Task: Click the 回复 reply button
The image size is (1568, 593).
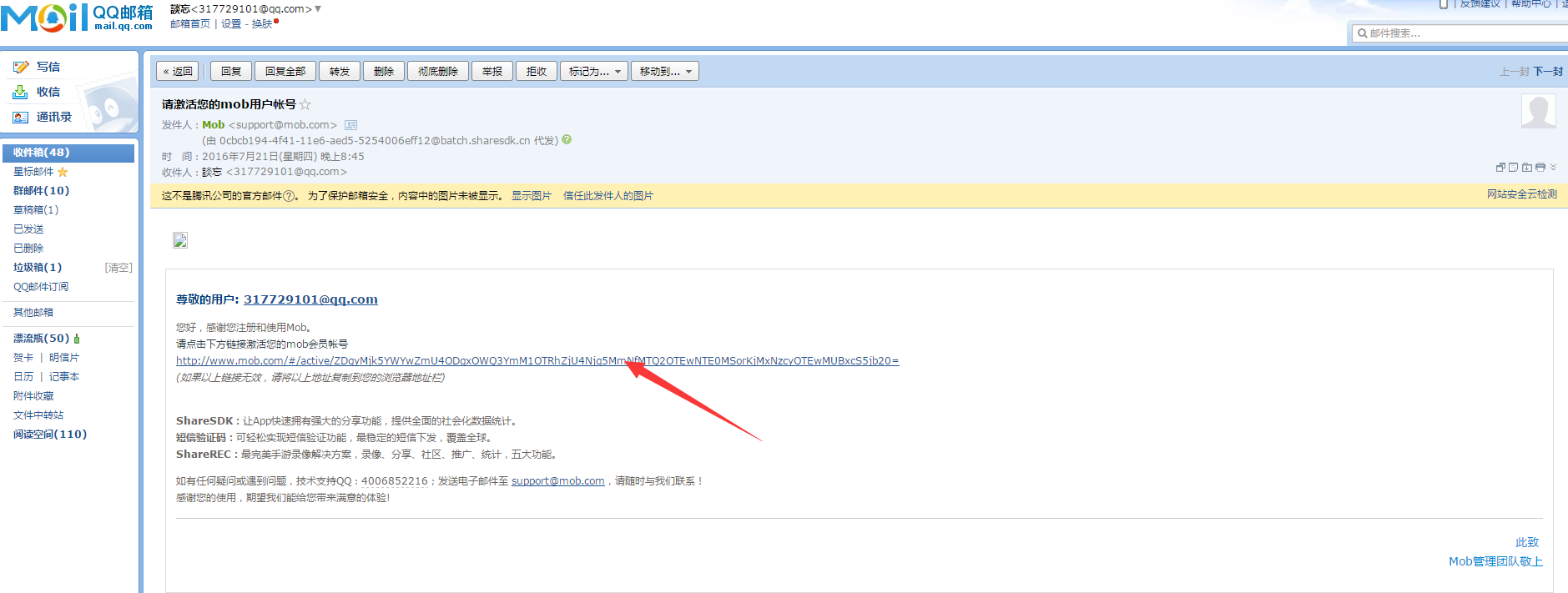Action: pos(231,72)
